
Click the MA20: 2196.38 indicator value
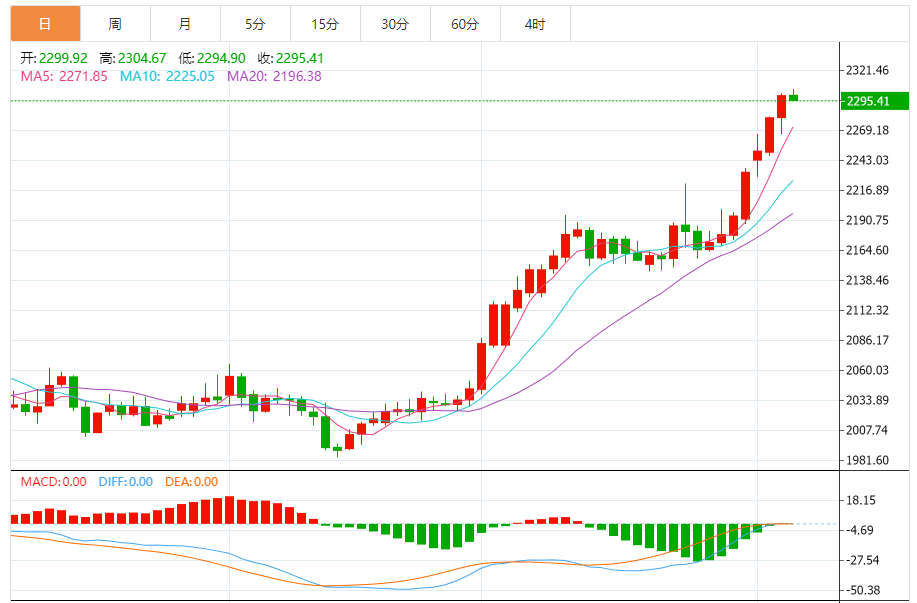274,76
